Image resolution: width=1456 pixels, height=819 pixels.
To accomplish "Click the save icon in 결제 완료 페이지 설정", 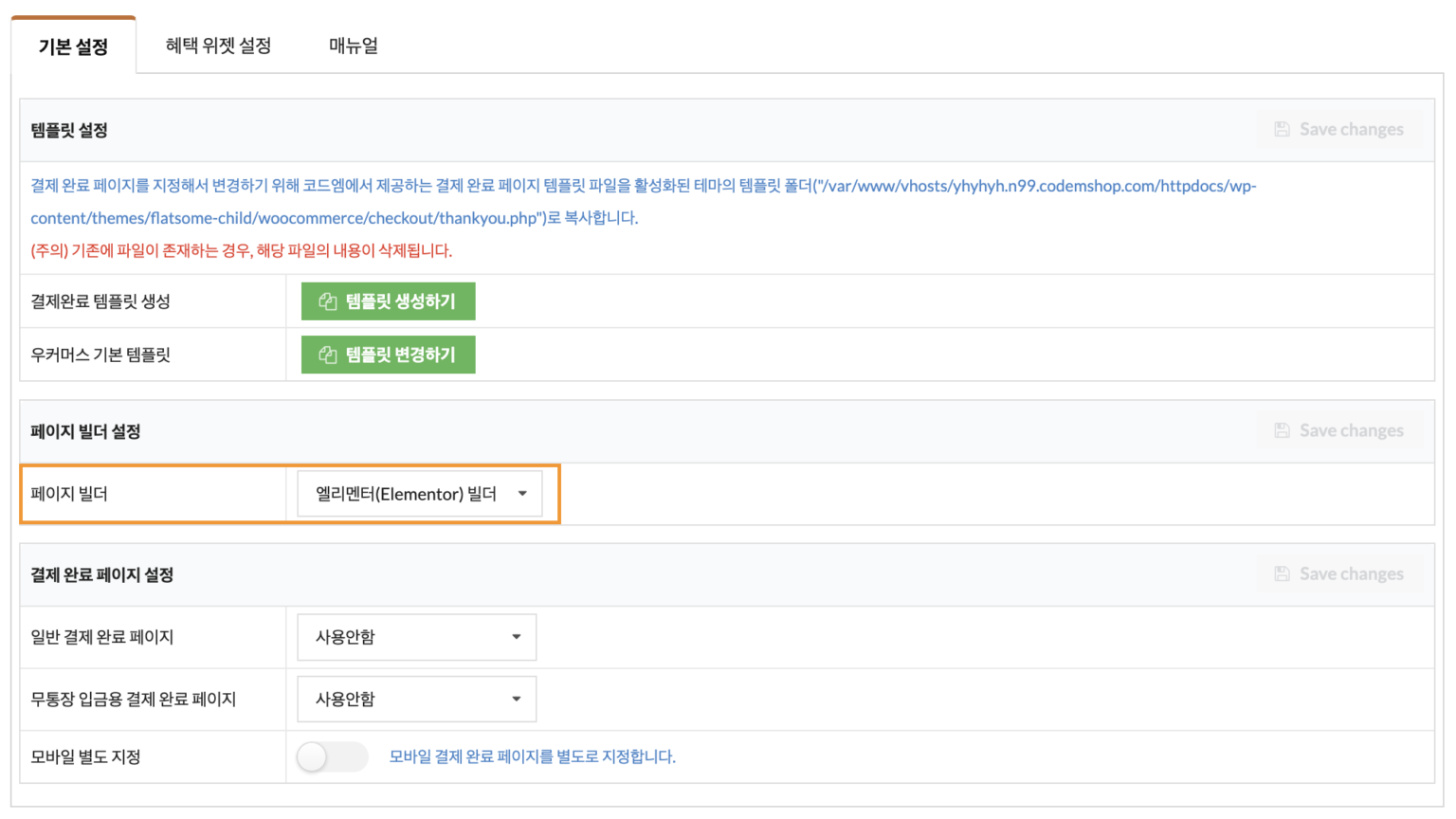I will [x=1282, y=574].
